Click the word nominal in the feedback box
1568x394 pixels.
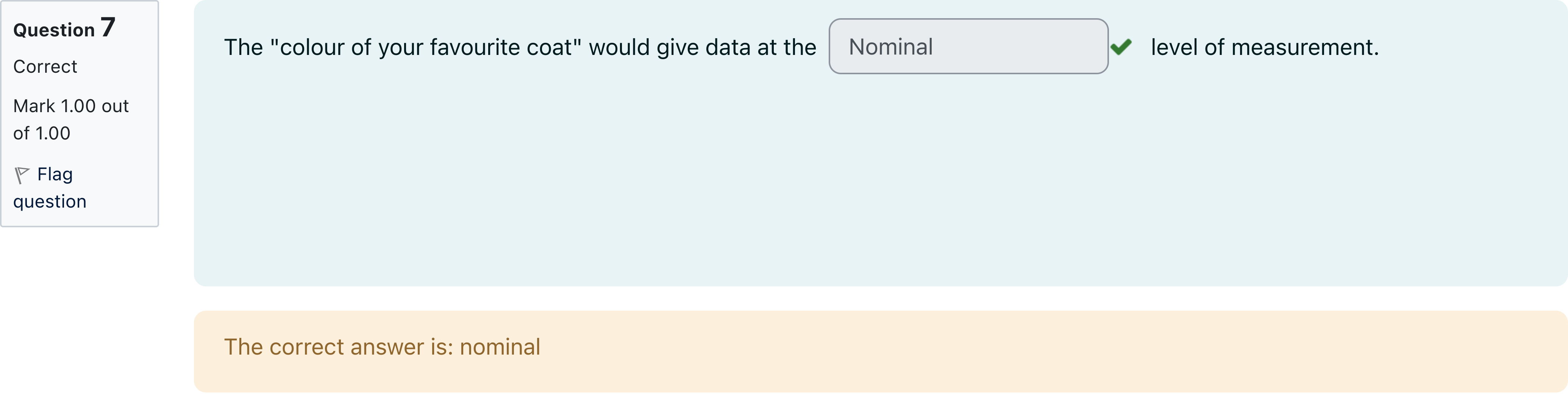(500, 347)
